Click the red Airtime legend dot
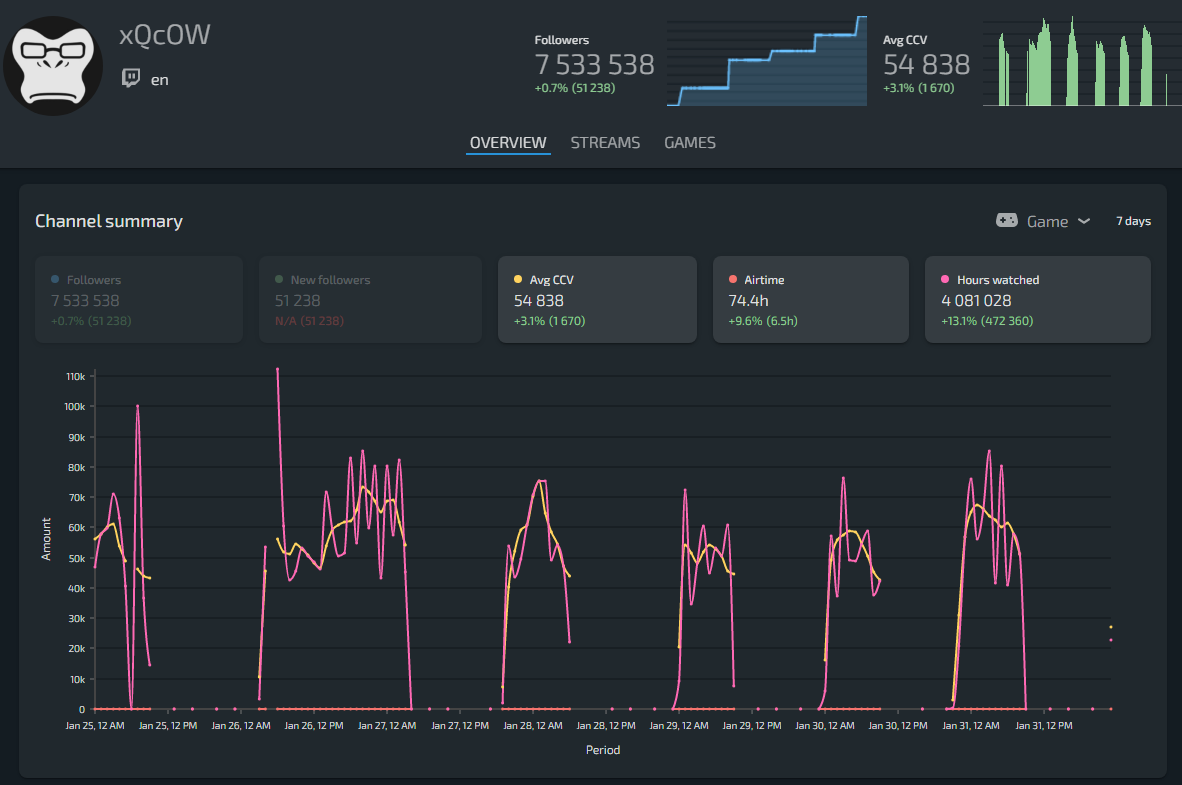The height and width of the screenshot is (785, 1182). [733, 280]
